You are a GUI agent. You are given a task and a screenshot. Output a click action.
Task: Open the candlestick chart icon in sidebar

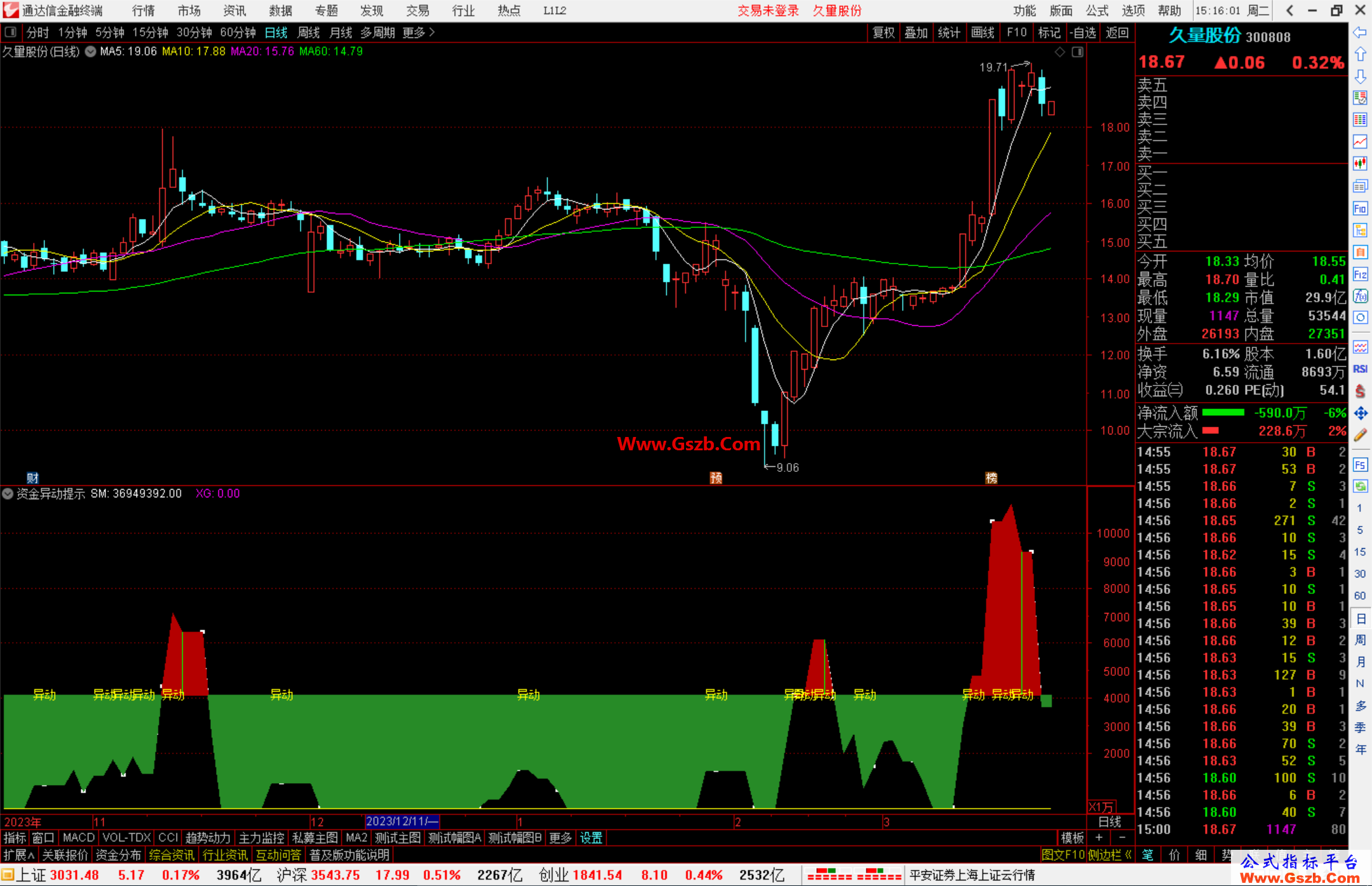1360,164
